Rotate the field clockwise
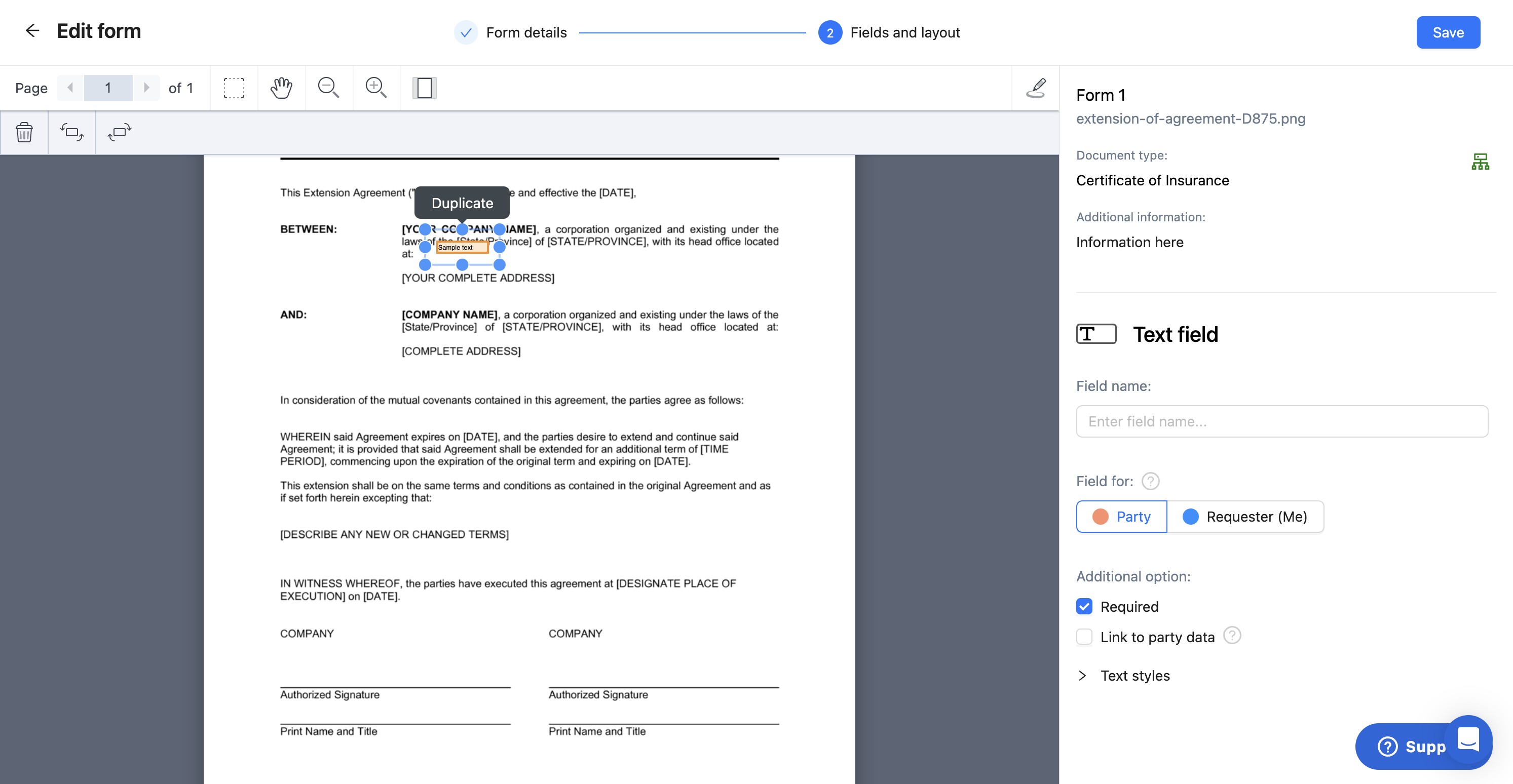The width and height of the screenshot is (1513, 784). [x=119, y=132]
